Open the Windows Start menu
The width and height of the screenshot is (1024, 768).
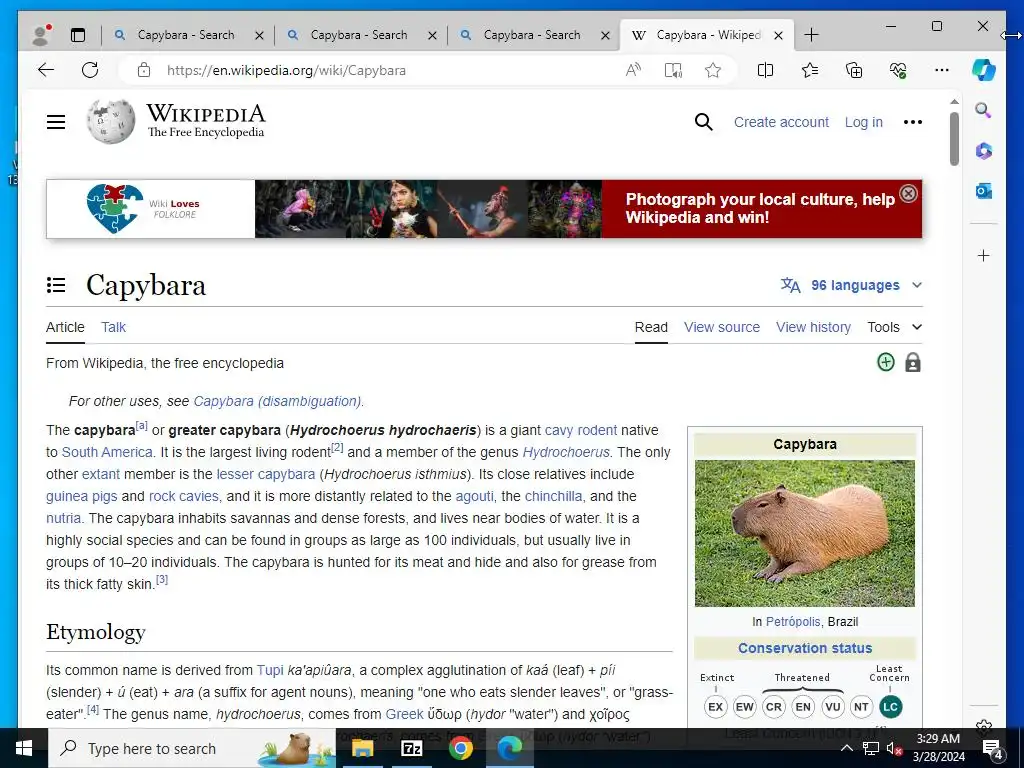coord(24,748)
